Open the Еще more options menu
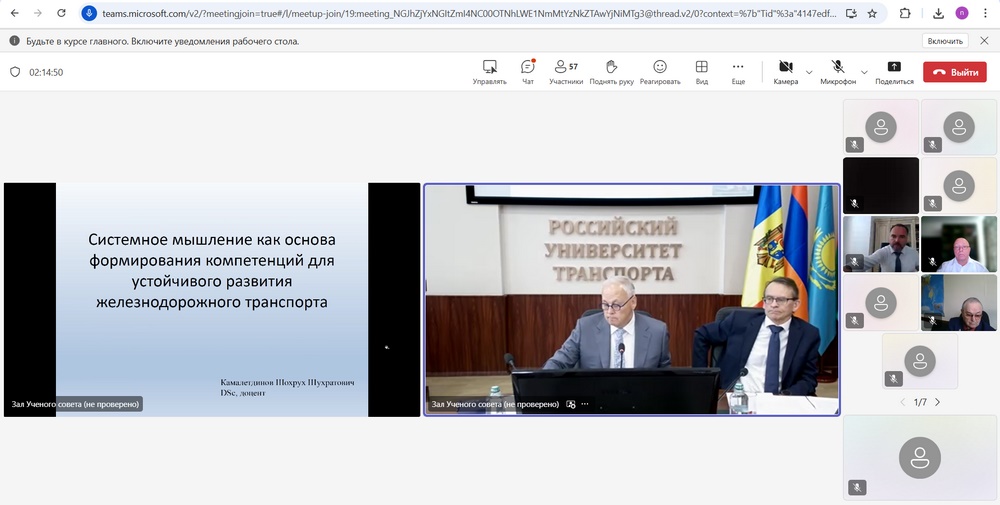The image size is (1000, 505). pos(738,72)
